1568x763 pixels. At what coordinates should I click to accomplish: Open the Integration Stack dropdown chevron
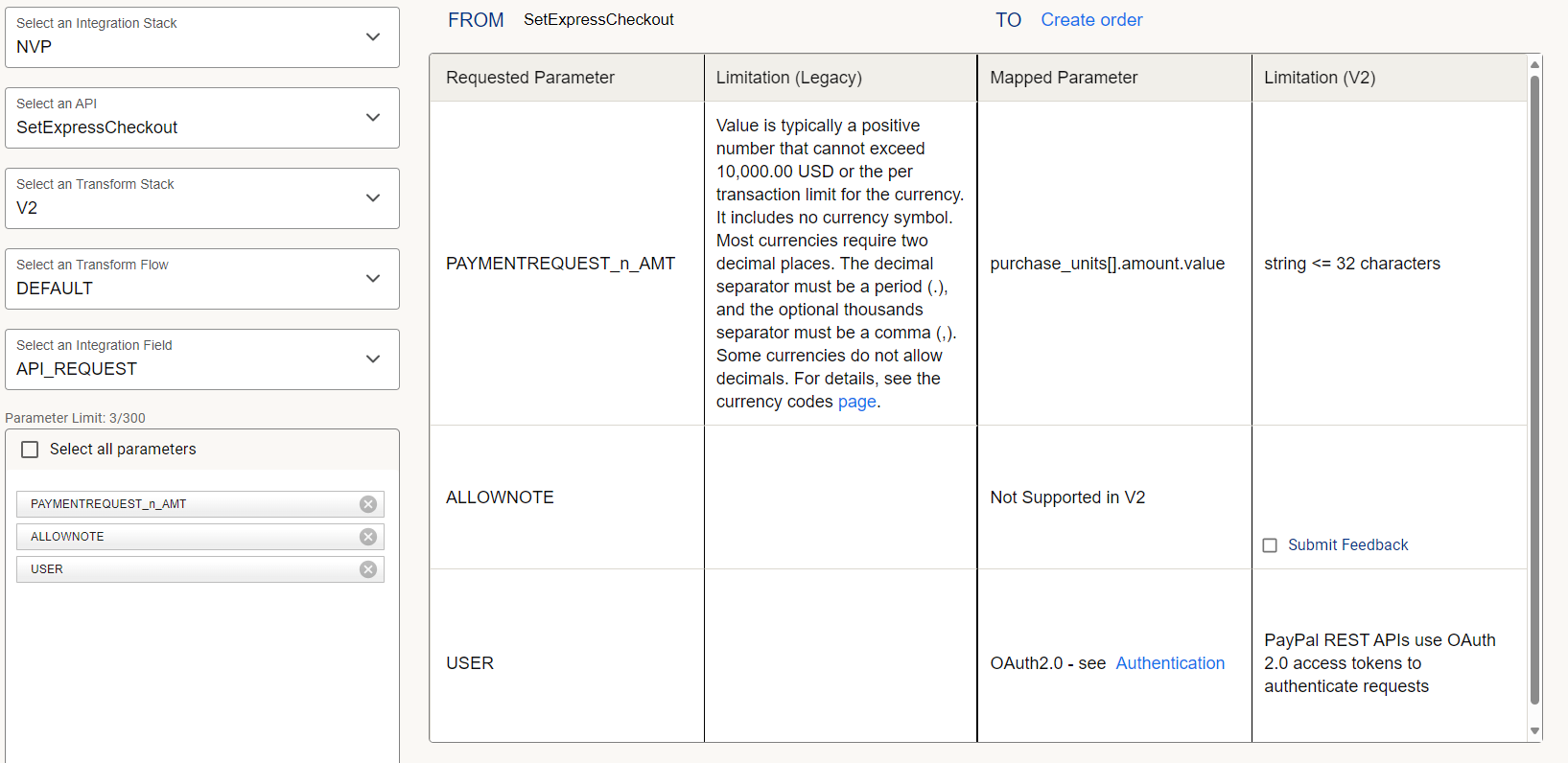point(373,37)
